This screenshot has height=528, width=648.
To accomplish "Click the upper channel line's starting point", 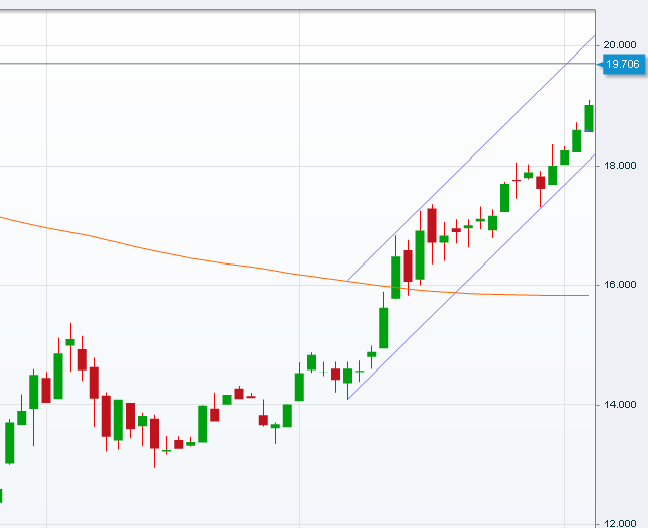I will 347,280.
